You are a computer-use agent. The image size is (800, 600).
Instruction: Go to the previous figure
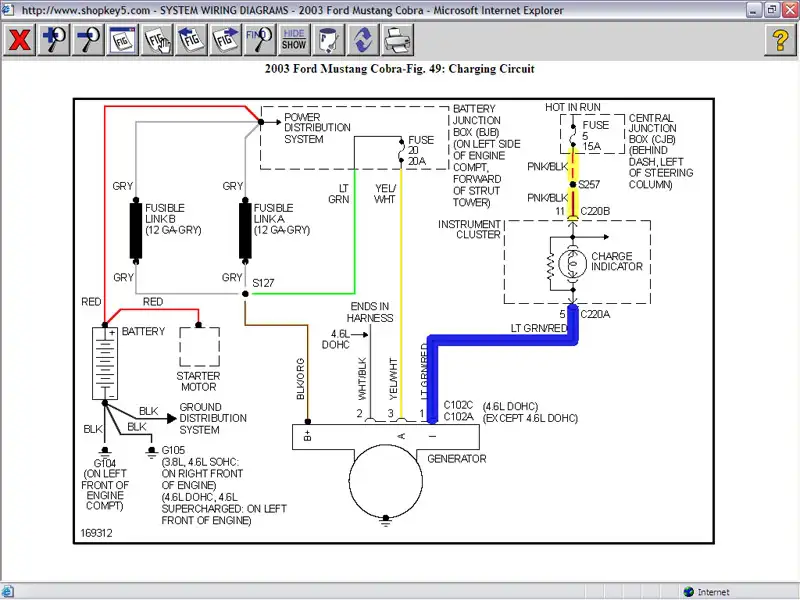[191, 39]
